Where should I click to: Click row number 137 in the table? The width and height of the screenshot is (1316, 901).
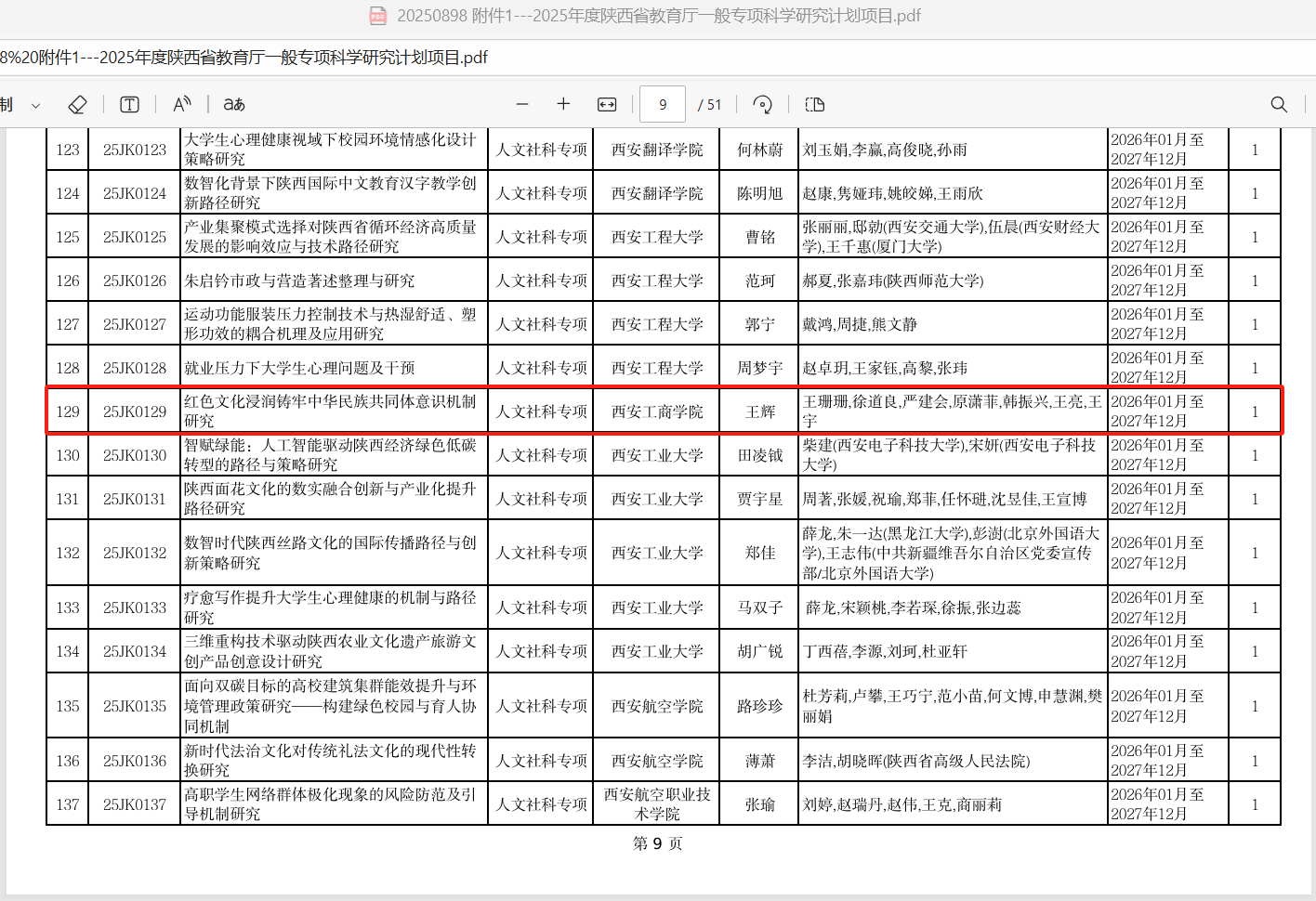pyautogui.click(x=68, y=804)
